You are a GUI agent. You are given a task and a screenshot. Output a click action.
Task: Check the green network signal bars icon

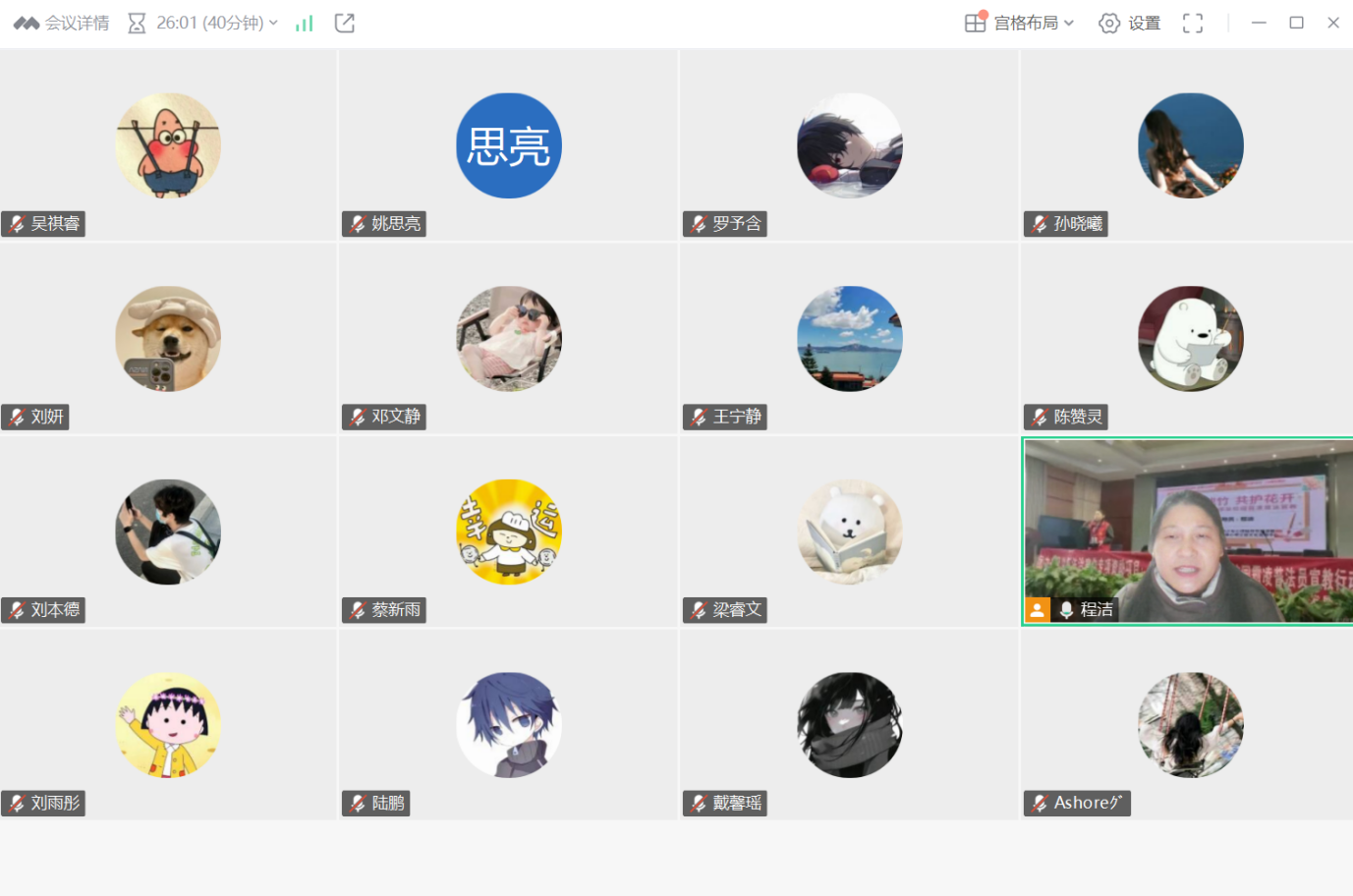tap(305, 23)
